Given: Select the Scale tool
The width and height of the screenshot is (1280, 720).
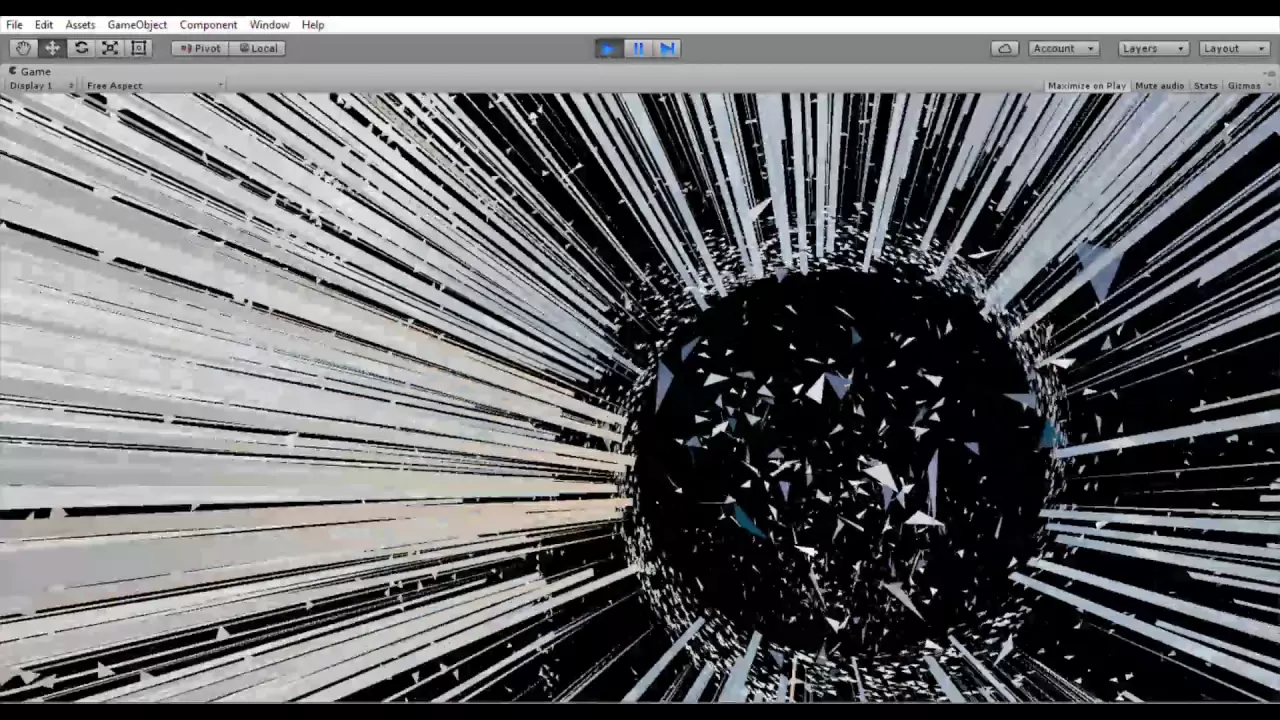Looking at the screenshot, I should (110, 48).
